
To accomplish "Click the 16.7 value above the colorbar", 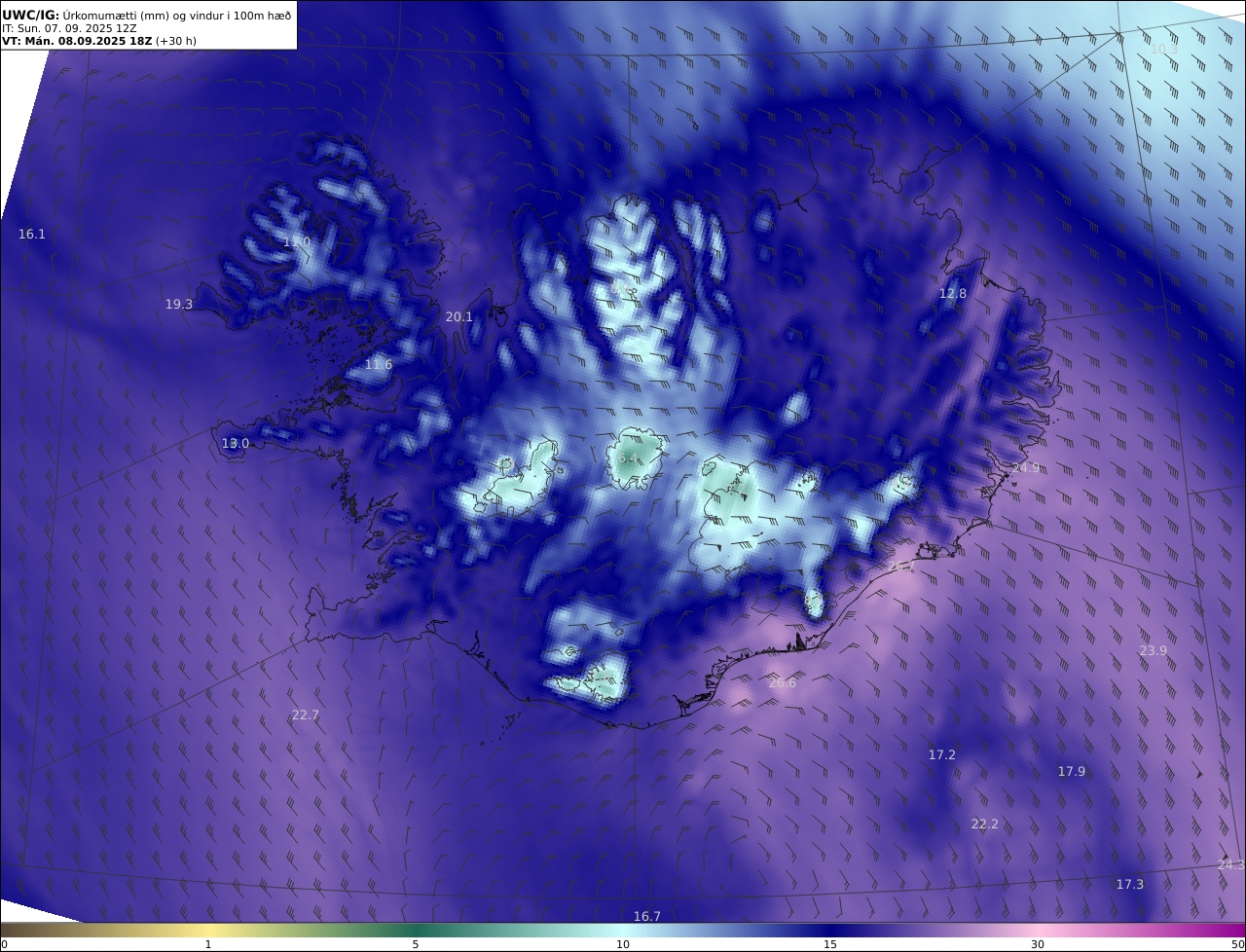I will pyautogui.click(x=647, y=917).
